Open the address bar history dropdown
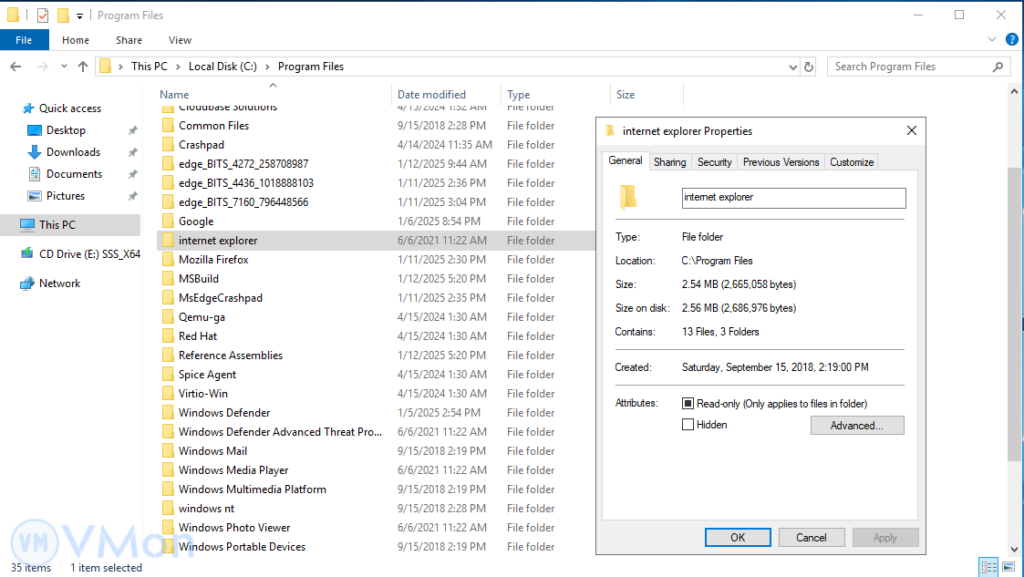Viewport: 1024px width, 577px height. [x=792, y=67]
